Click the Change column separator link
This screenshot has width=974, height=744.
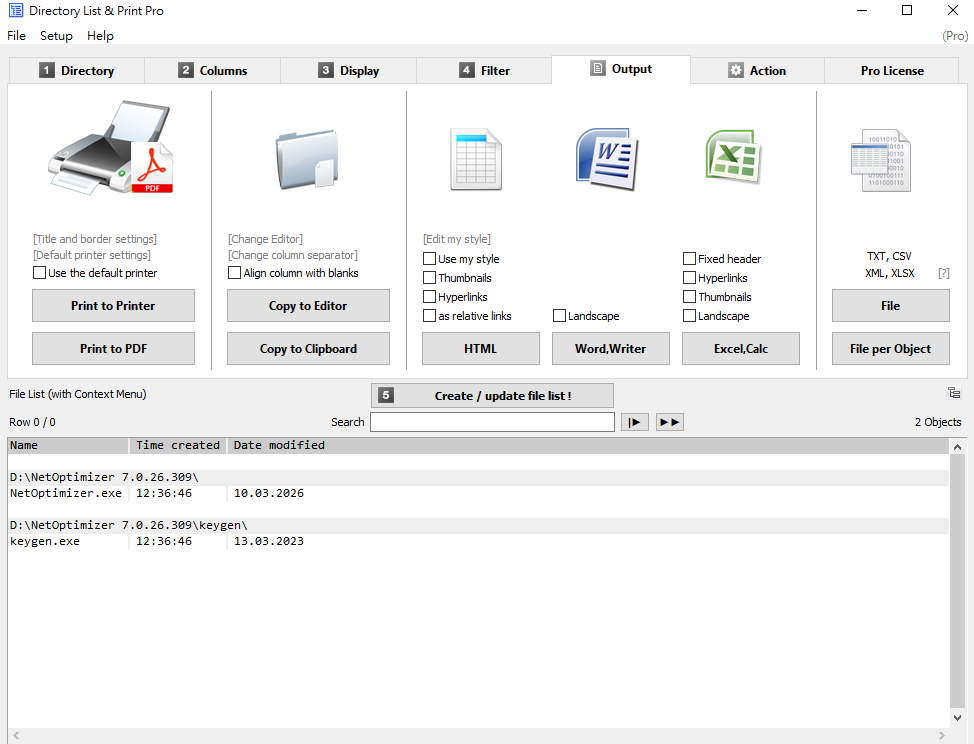292,255
